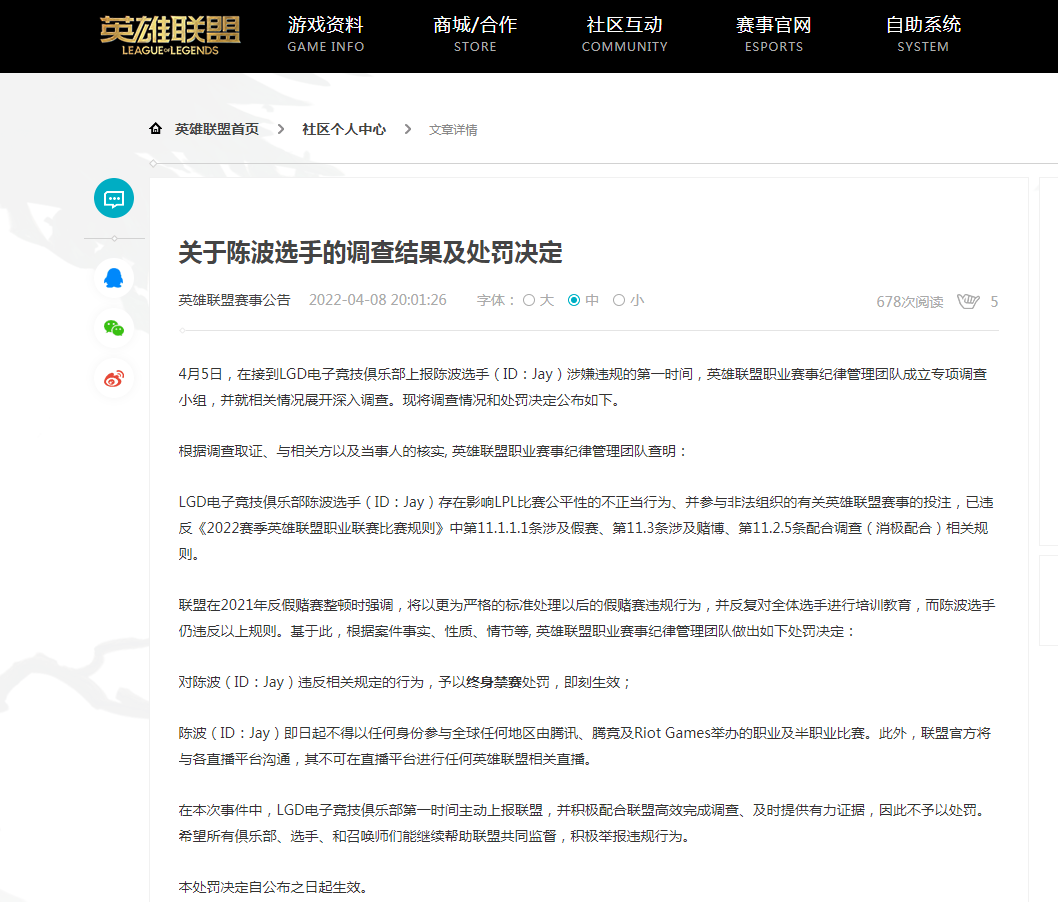1058x902 pixels.
Task: Click the article title heading
Action: 370,252
